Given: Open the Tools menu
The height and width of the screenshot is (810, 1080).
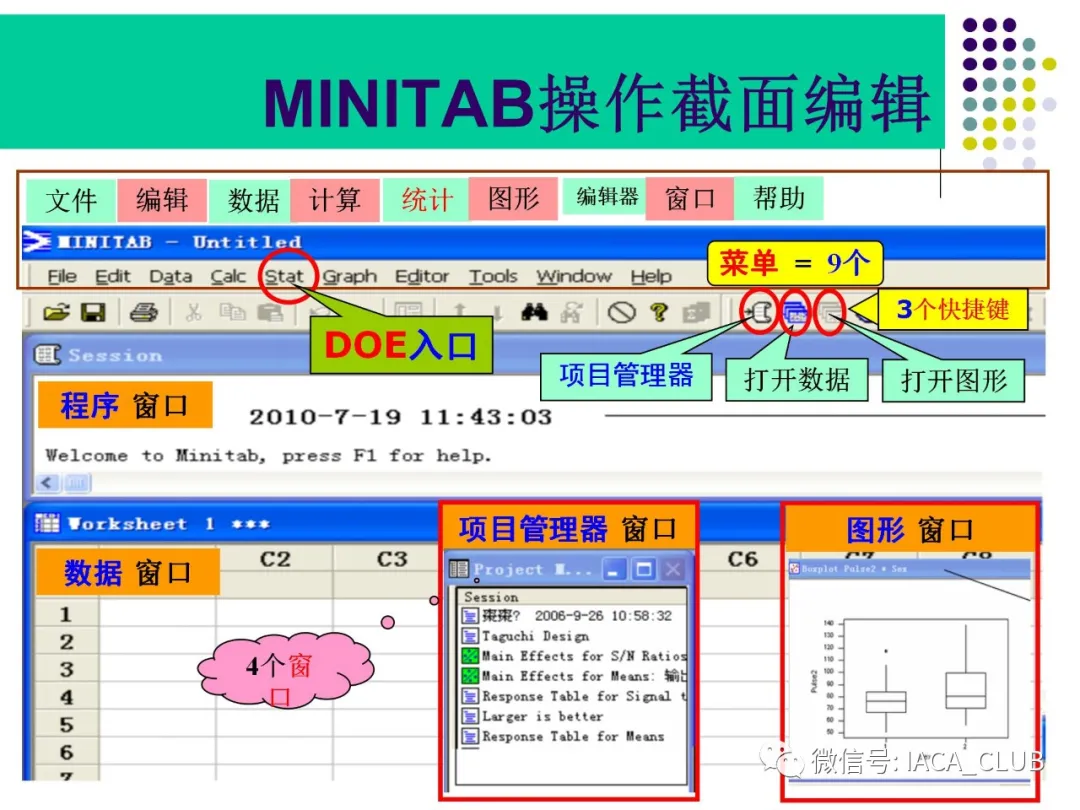Looking at the screenshot, I should click(x=492, y=276).
